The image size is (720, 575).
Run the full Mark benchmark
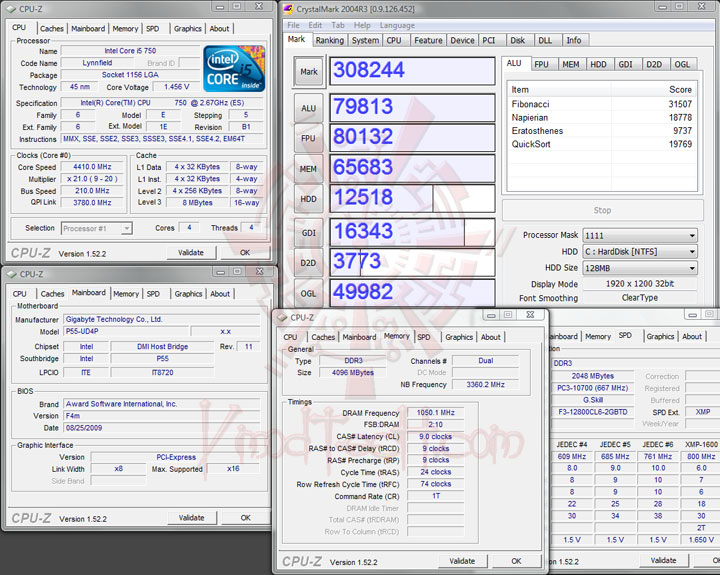click(309, 72)
